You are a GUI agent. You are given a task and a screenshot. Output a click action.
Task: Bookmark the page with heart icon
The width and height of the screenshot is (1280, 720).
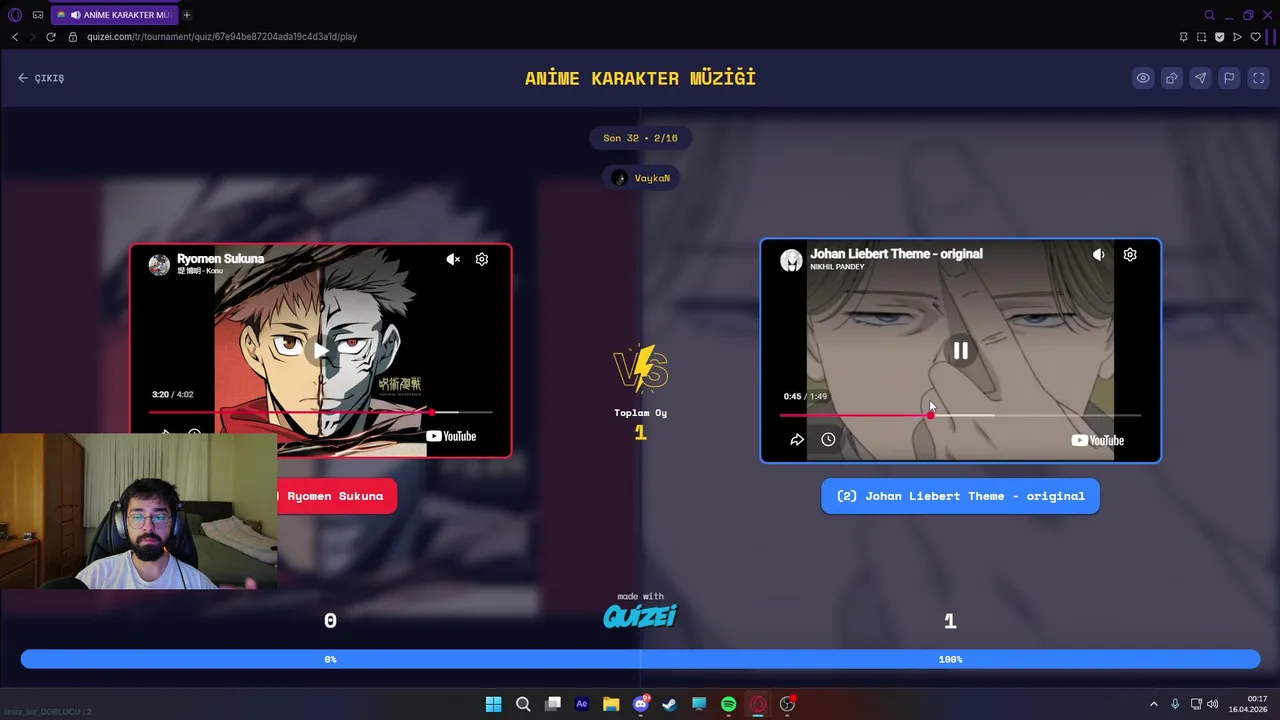pyautogui.click(x=1256, y=37)
